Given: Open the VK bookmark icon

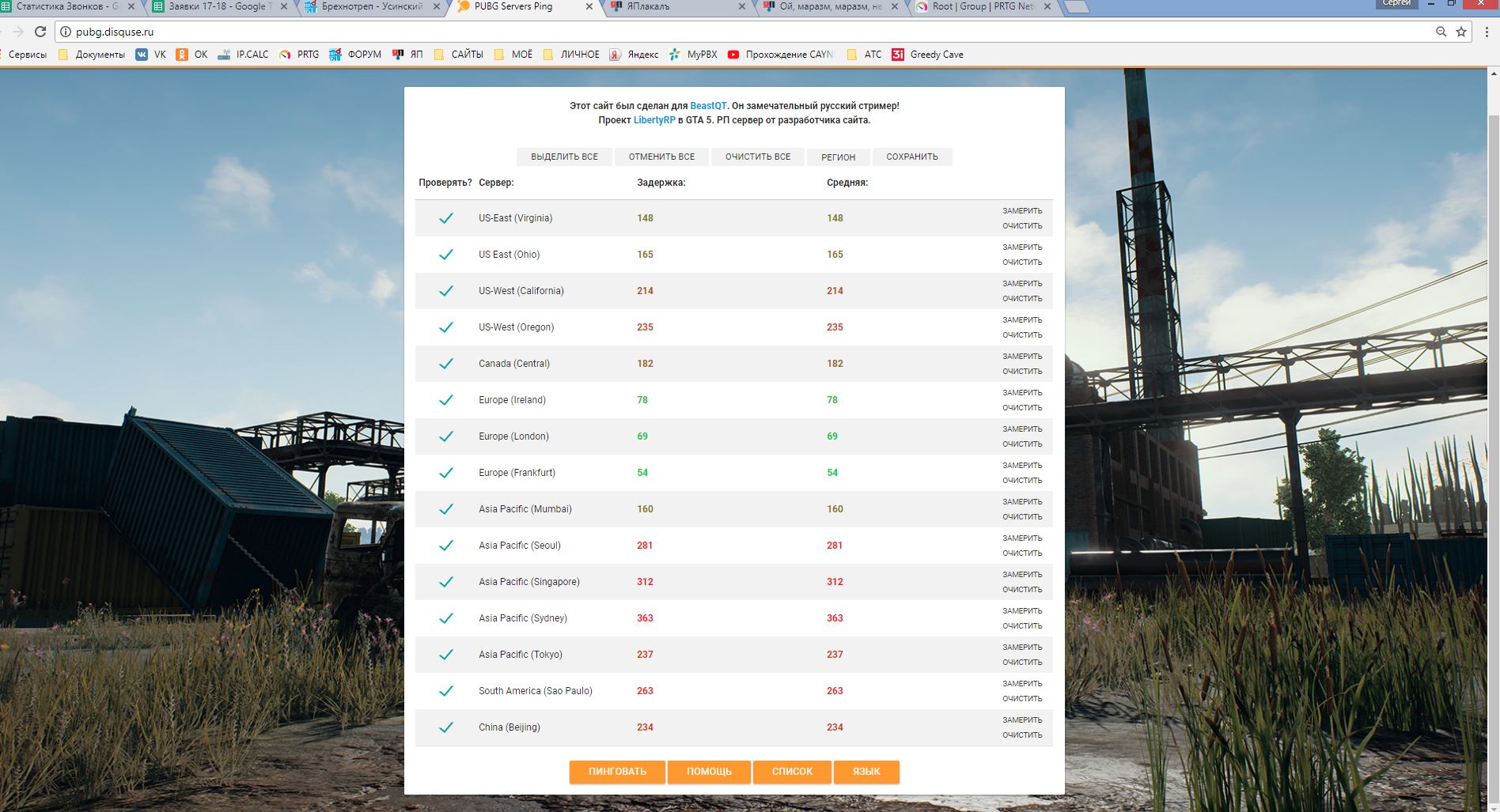Looking at the screenshot, I should pos(142,55).
